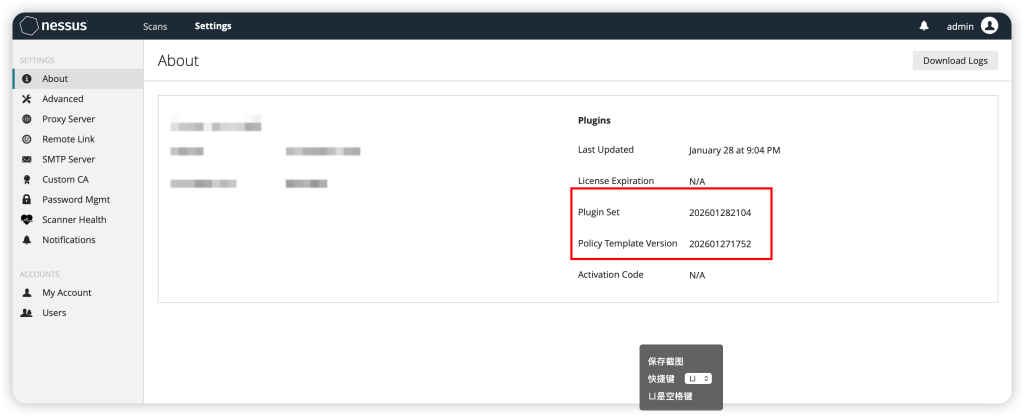
Task: Click the Advanced tools icon
Action: coord(27,99)
